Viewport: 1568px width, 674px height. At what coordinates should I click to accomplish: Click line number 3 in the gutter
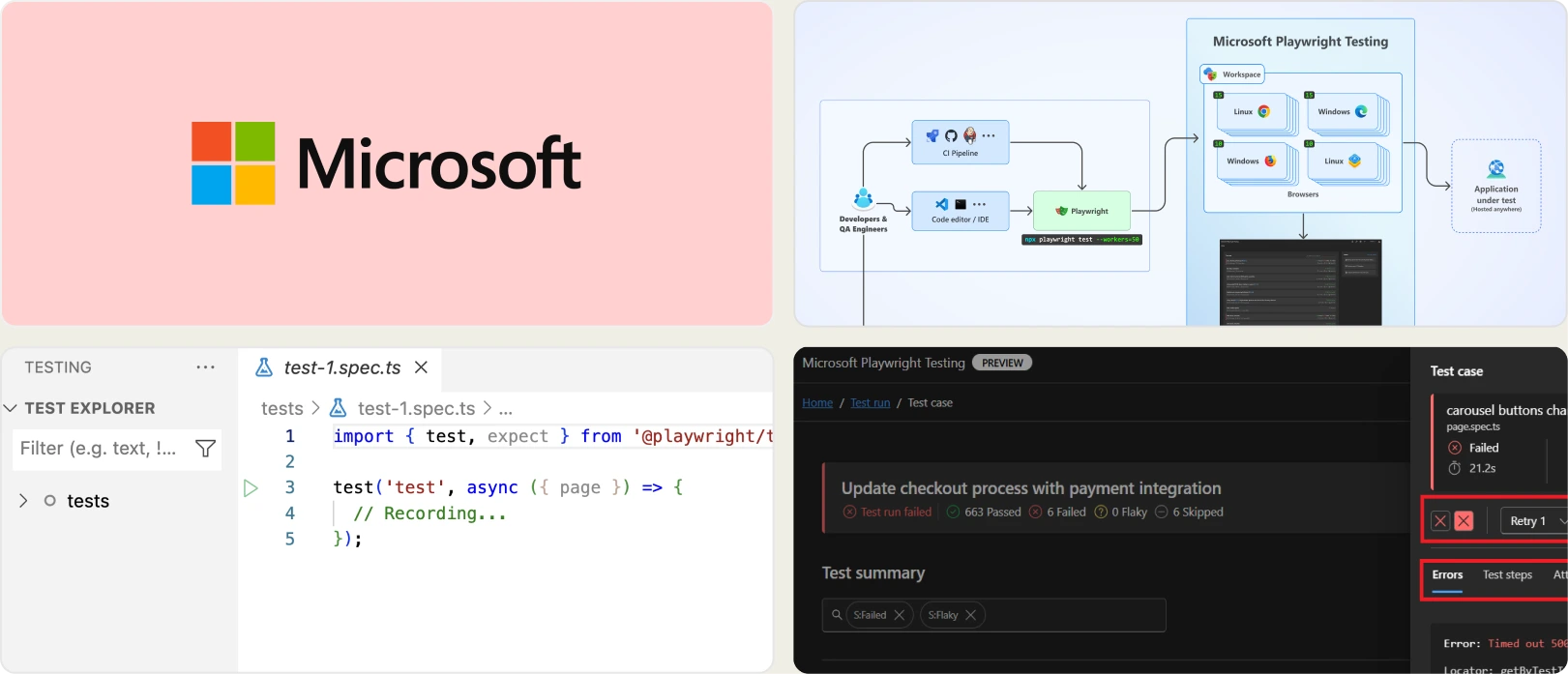tap(289, 487)
